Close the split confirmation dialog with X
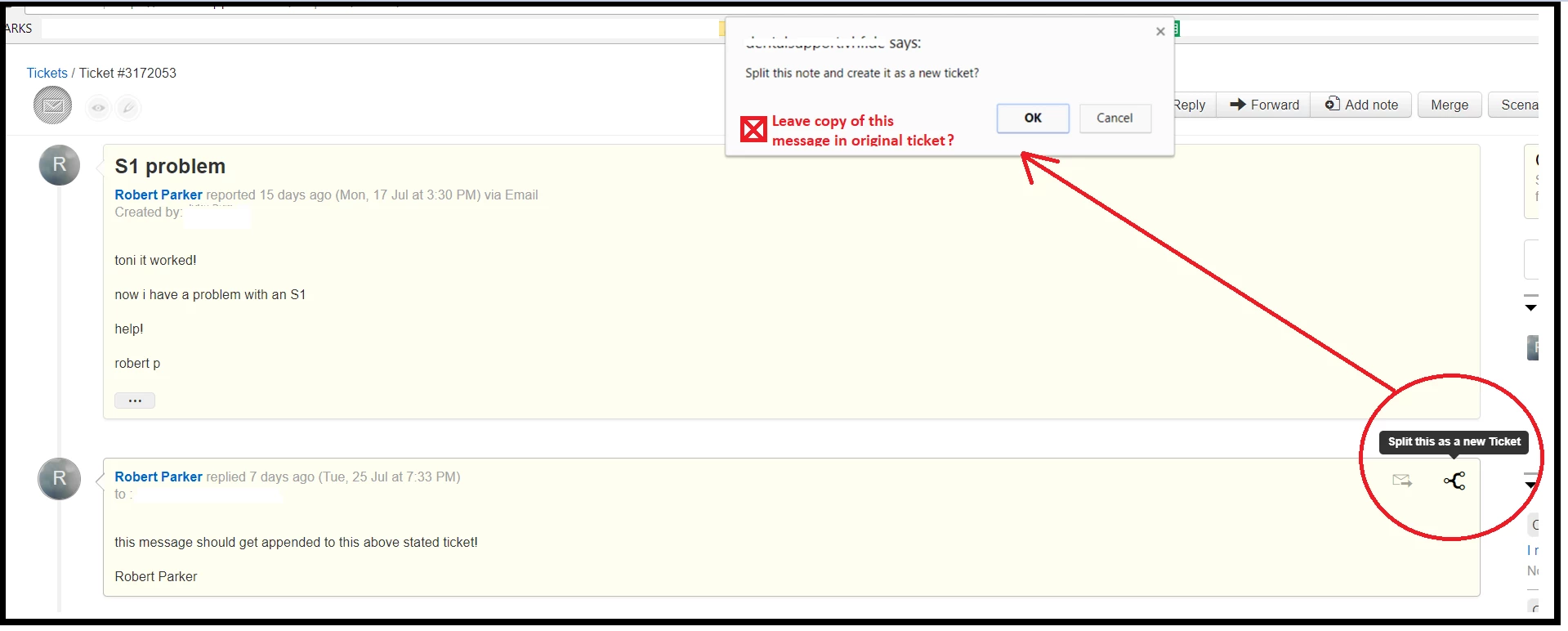 (x=1160, y=32)
